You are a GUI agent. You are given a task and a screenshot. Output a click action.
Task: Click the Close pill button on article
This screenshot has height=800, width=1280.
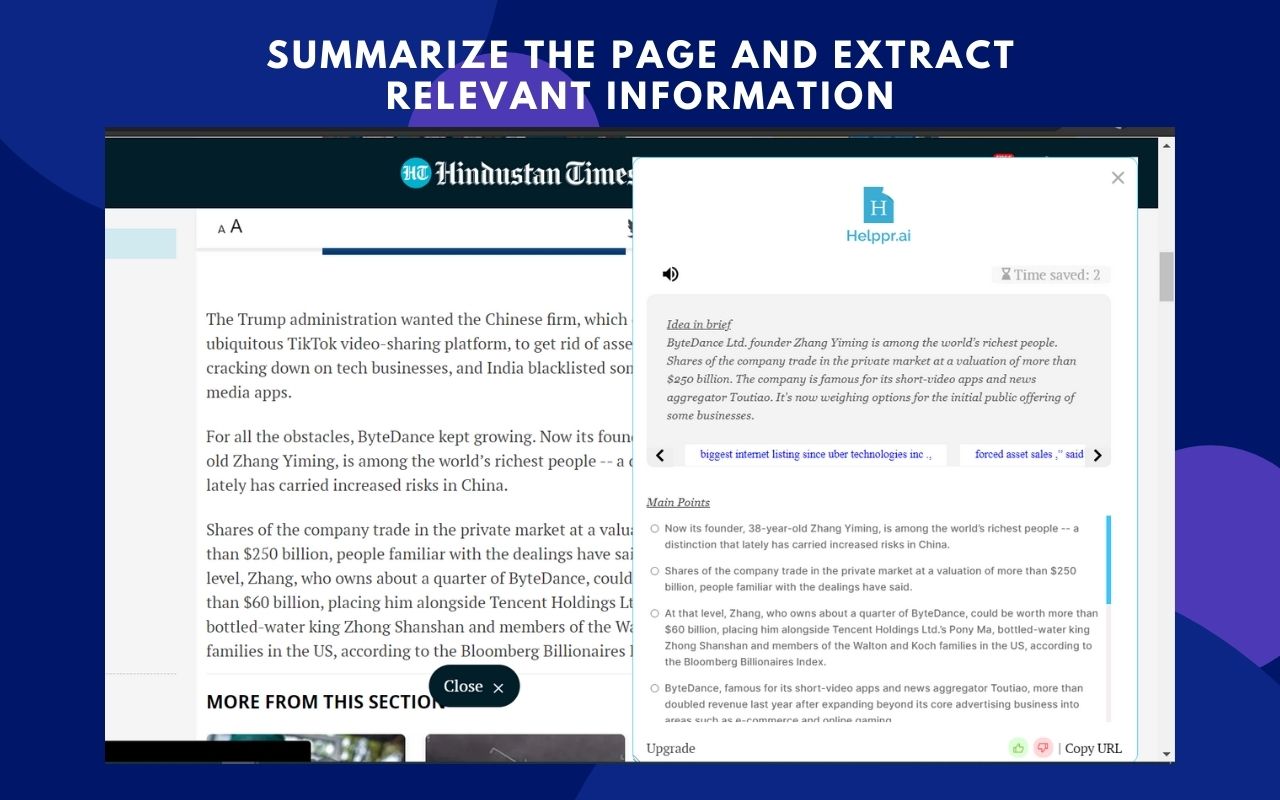pos(474,686)
